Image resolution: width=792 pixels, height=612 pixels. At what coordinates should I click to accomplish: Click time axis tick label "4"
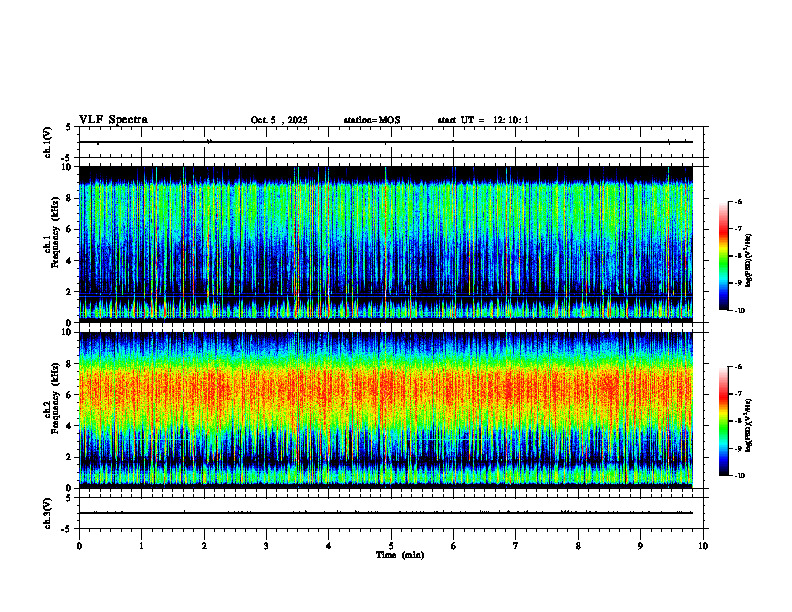[329, 546]
